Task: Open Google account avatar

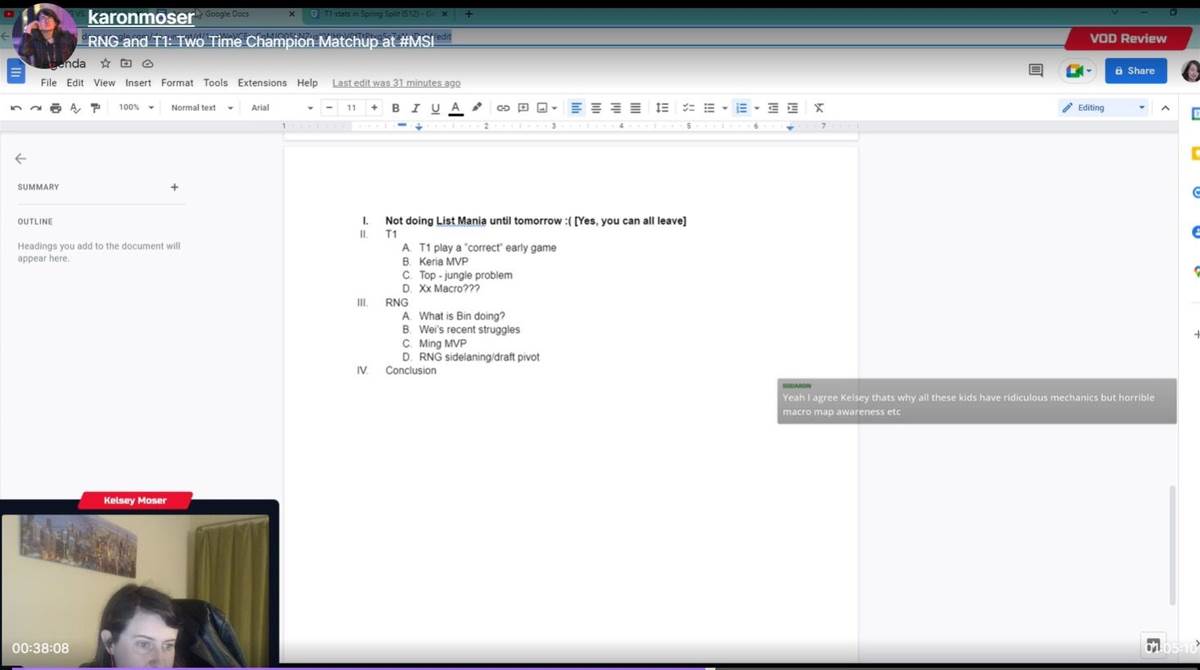Action: pos(1190,71)
